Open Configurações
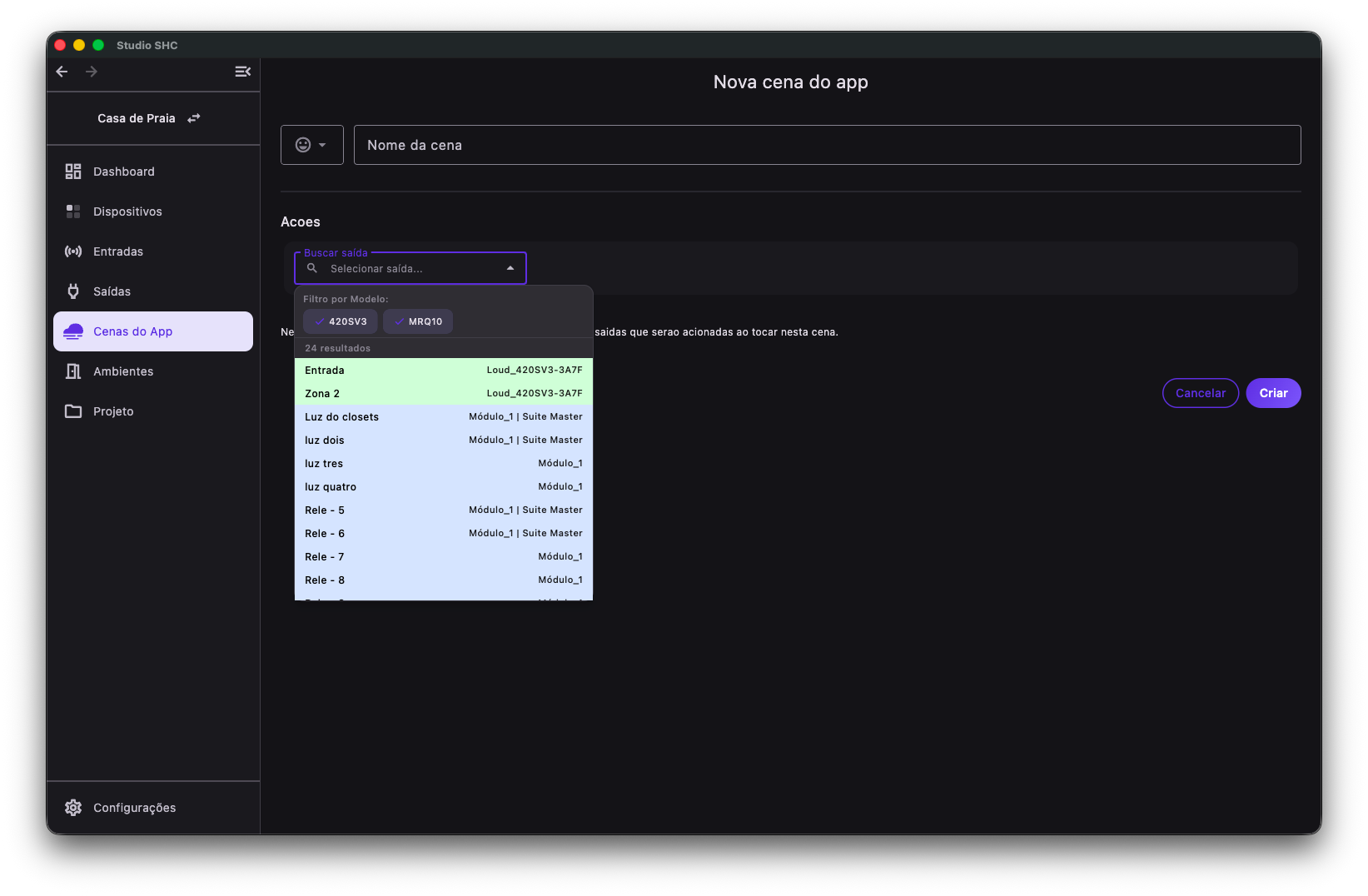The image size is (1368, 896). pyautogui.click(x=153, y=808)
